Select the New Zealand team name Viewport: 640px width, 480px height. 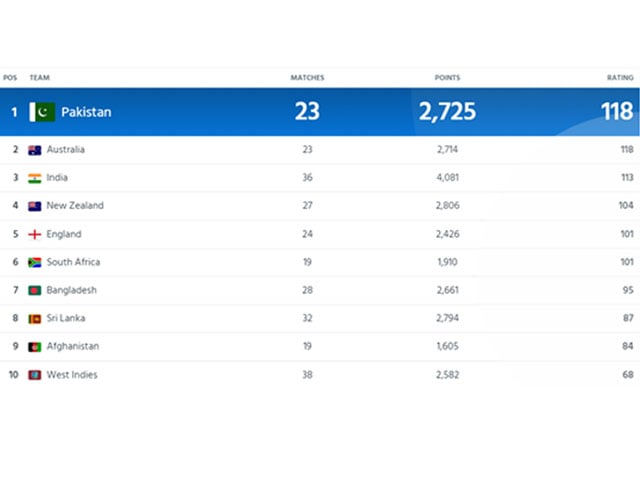click(75, 205)
